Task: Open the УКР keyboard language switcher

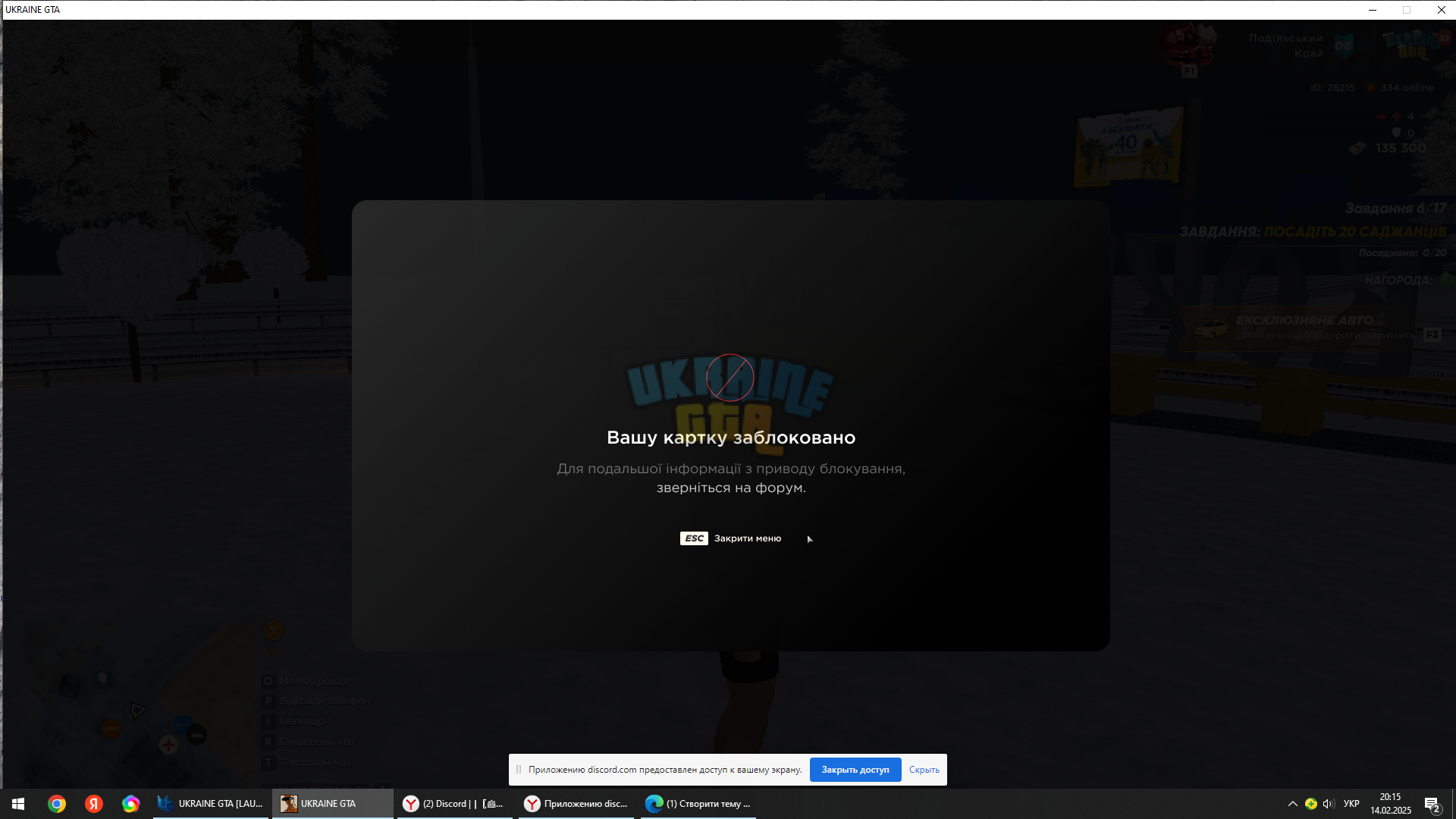Action: point(1351,804)
